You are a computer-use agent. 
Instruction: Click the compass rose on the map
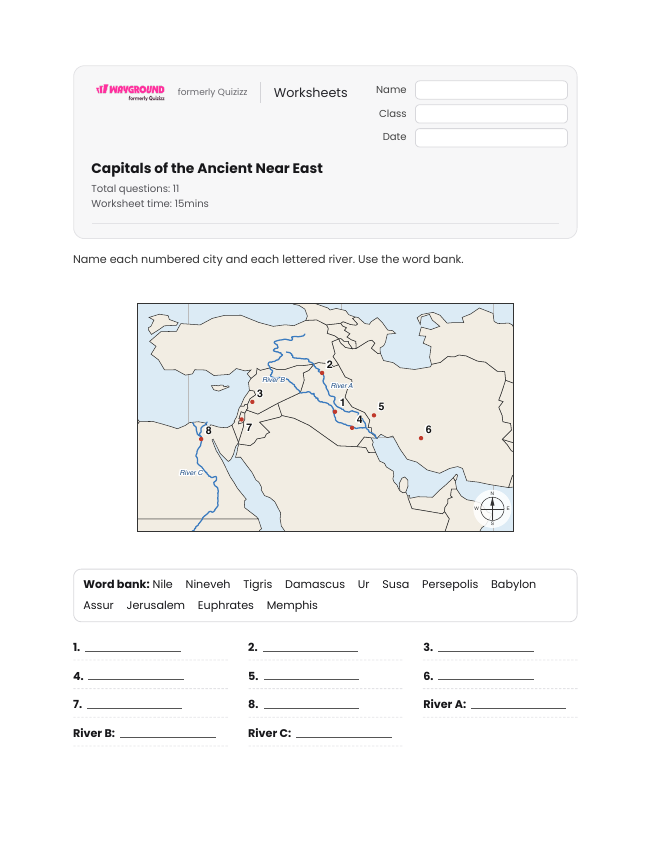tap(492, 508)
